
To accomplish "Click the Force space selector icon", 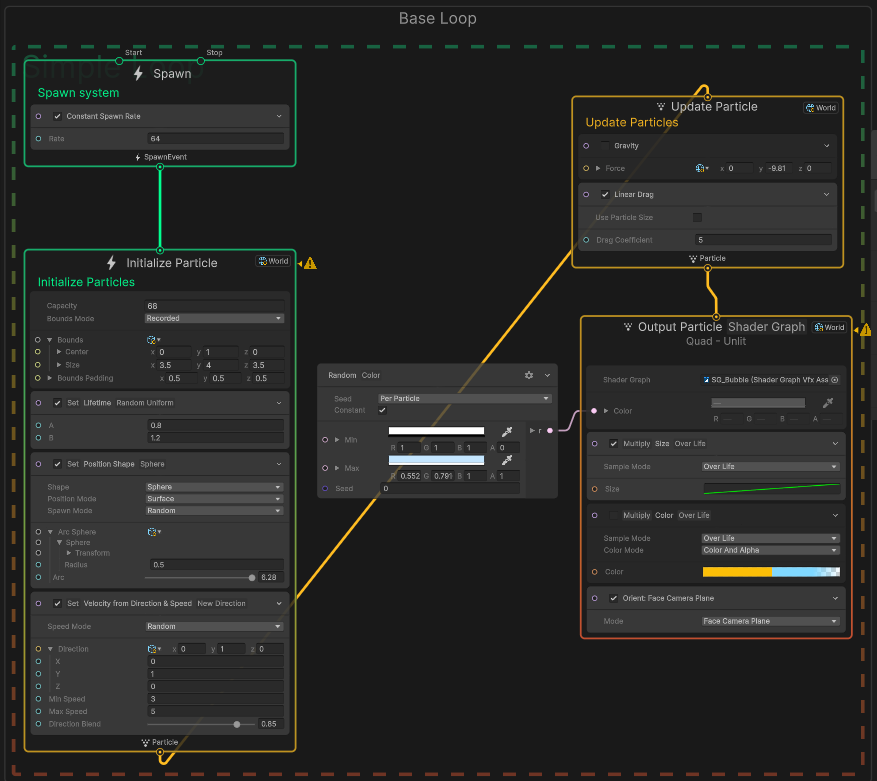I will point(699,168).
